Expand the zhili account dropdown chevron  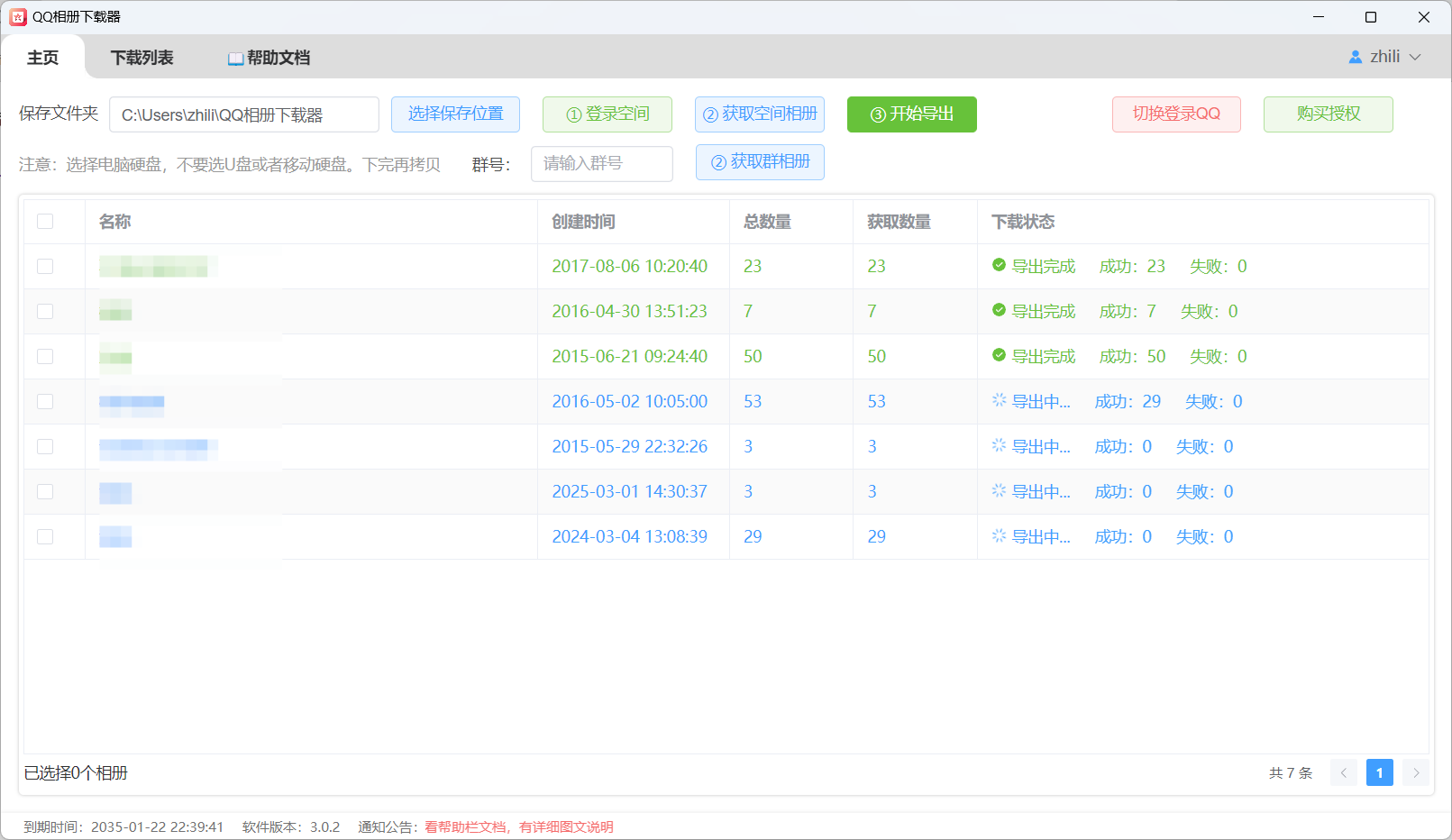tap(1415, 57)
